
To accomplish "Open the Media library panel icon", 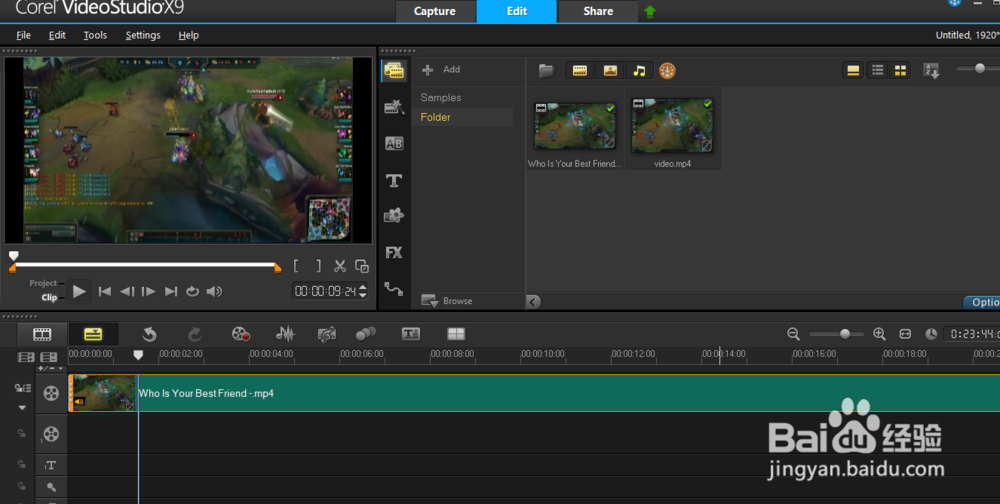I will pos(393,70).
